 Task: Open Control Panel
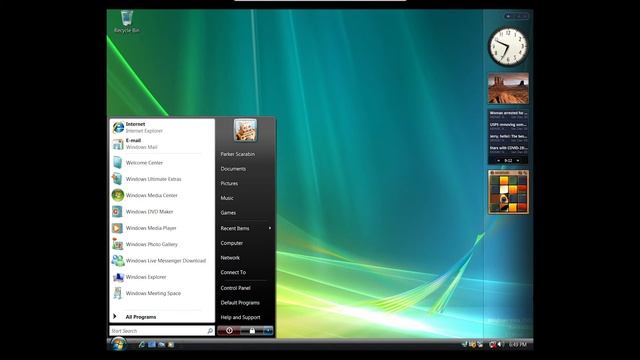(x=235, y=288)
